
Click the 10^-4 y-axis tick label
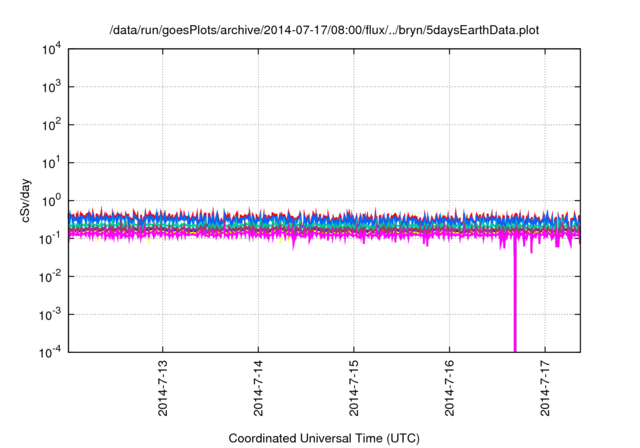pyautogui.click(x=50, y=352)
